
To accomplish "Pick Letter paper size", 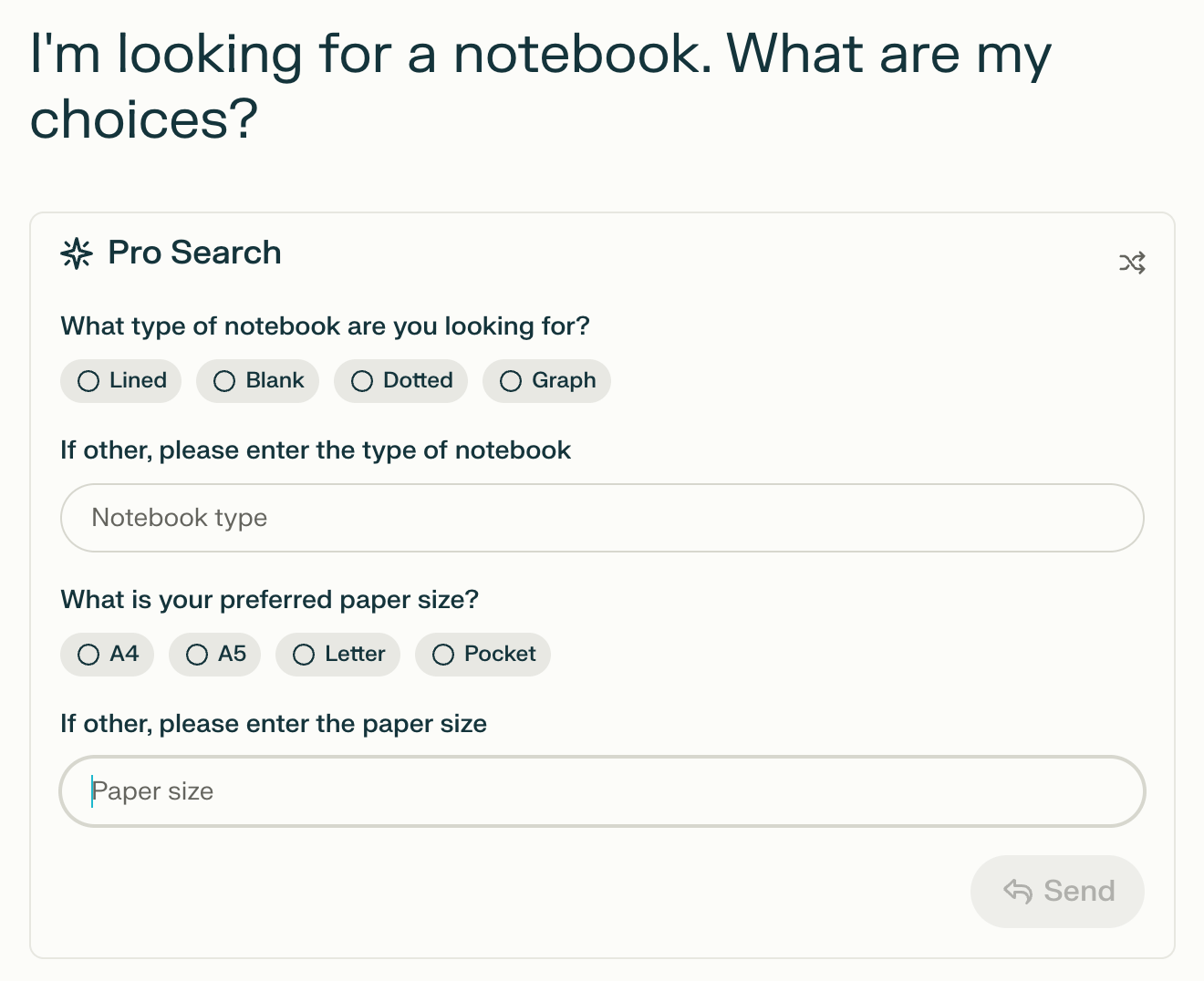I will point(337,655).
